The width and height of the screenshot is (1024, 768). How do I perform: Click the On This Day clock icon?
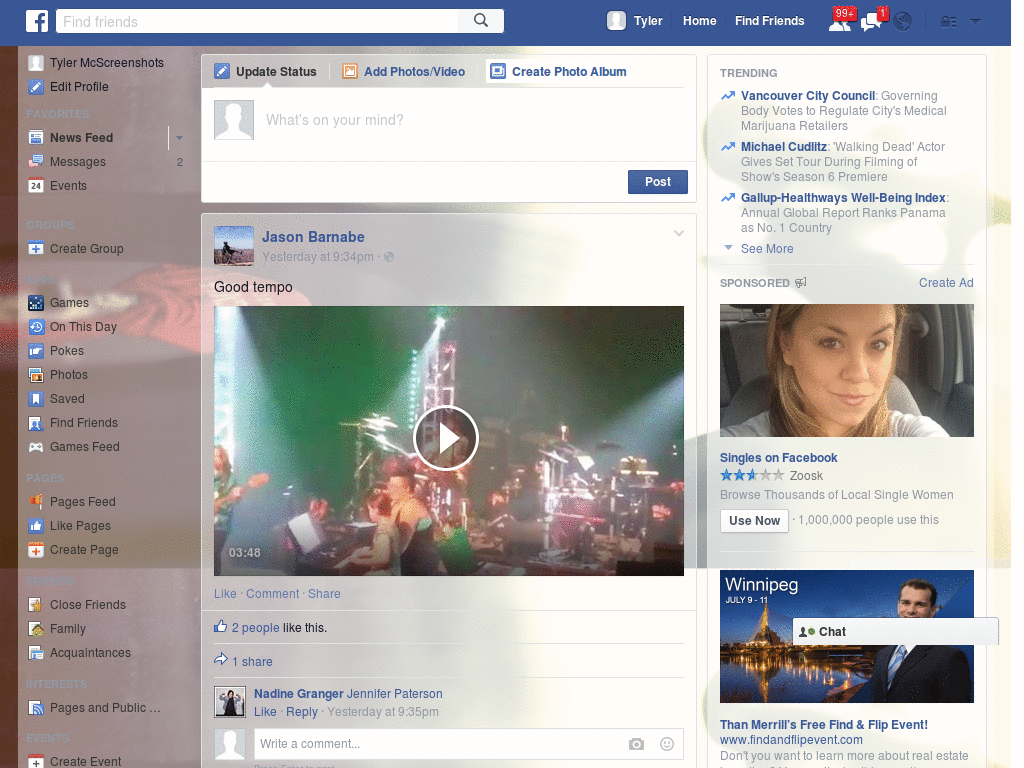[36, 327]
